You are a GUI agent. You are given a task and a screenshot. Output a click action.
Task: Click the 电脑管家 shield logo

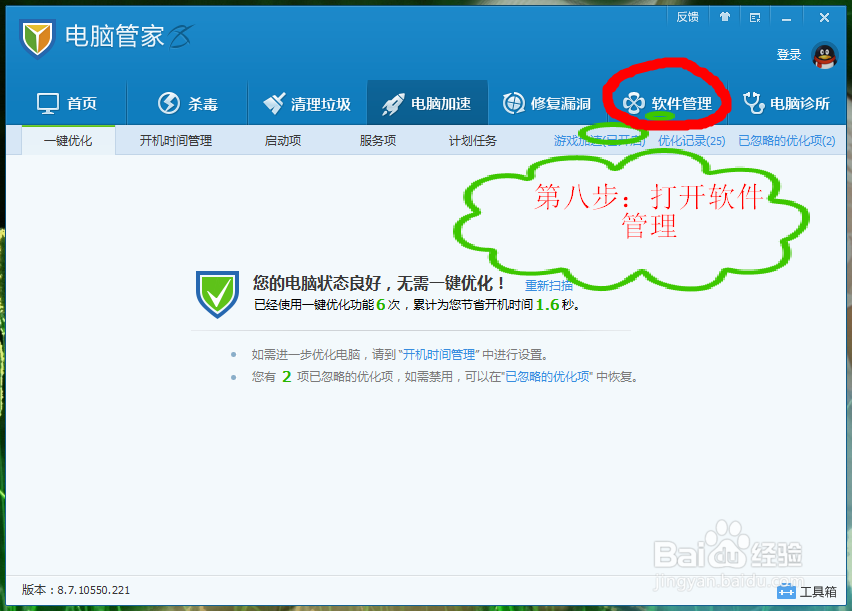37,38
